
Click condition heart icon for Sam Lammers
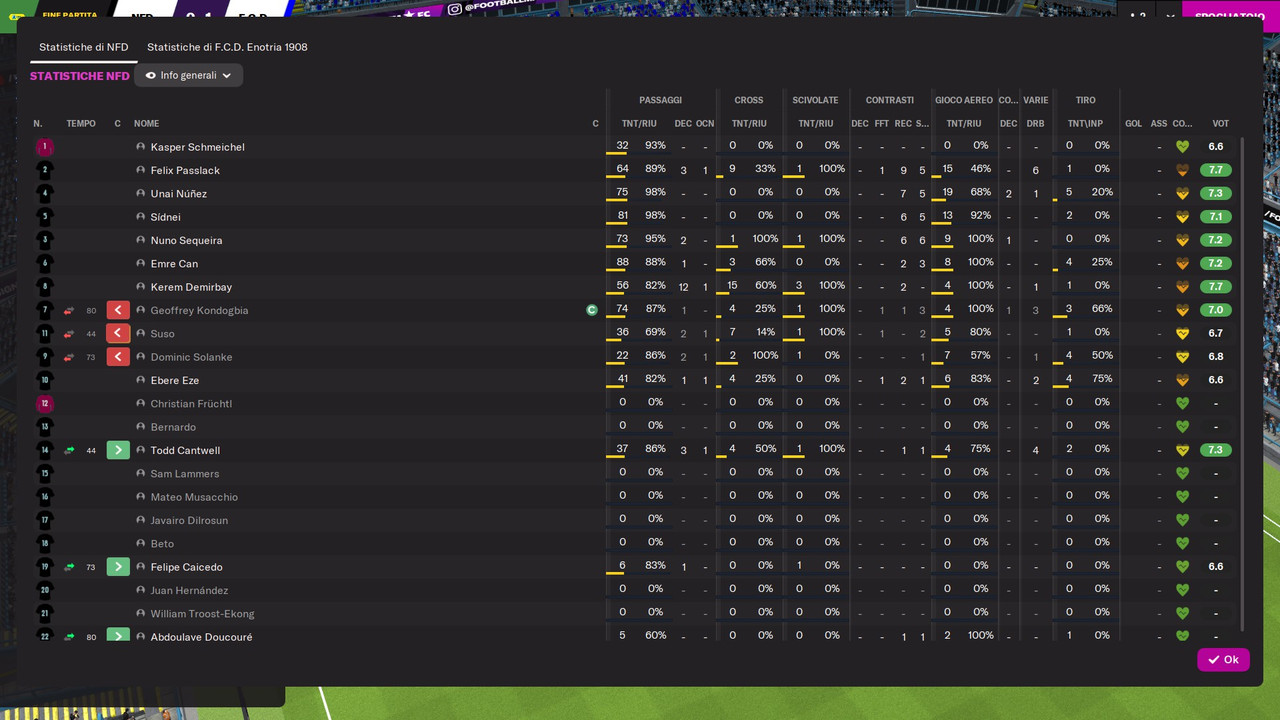[1182, 474]
